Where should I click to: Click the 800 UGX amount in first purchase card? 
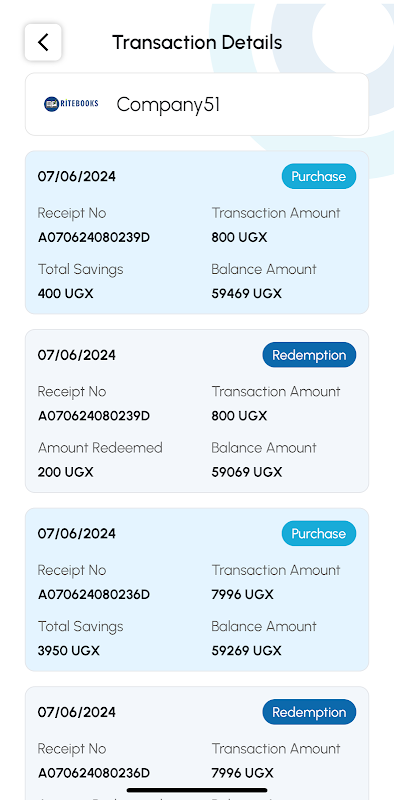tap(239, 238)
